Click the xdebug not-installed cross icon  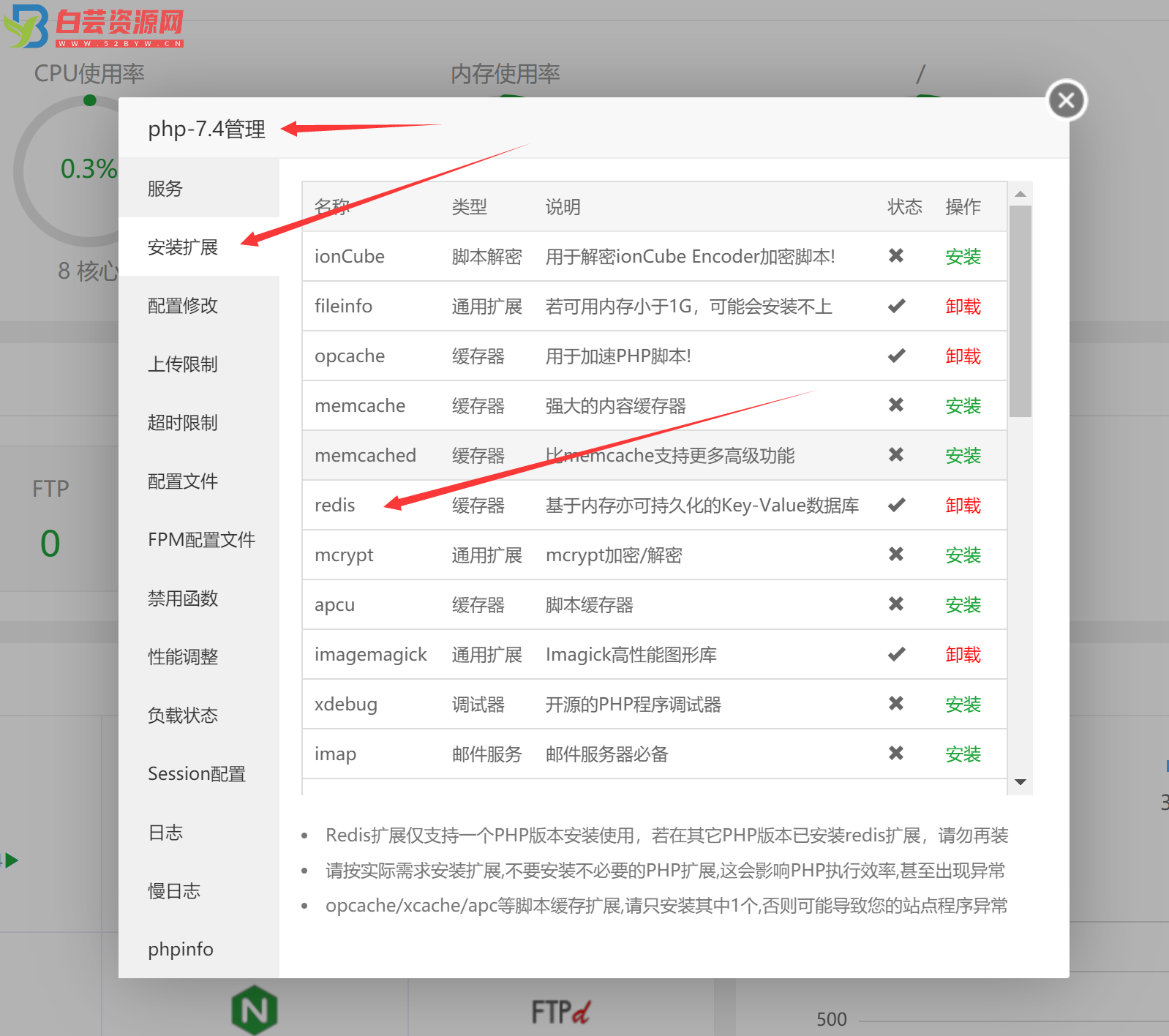(896, 703)
